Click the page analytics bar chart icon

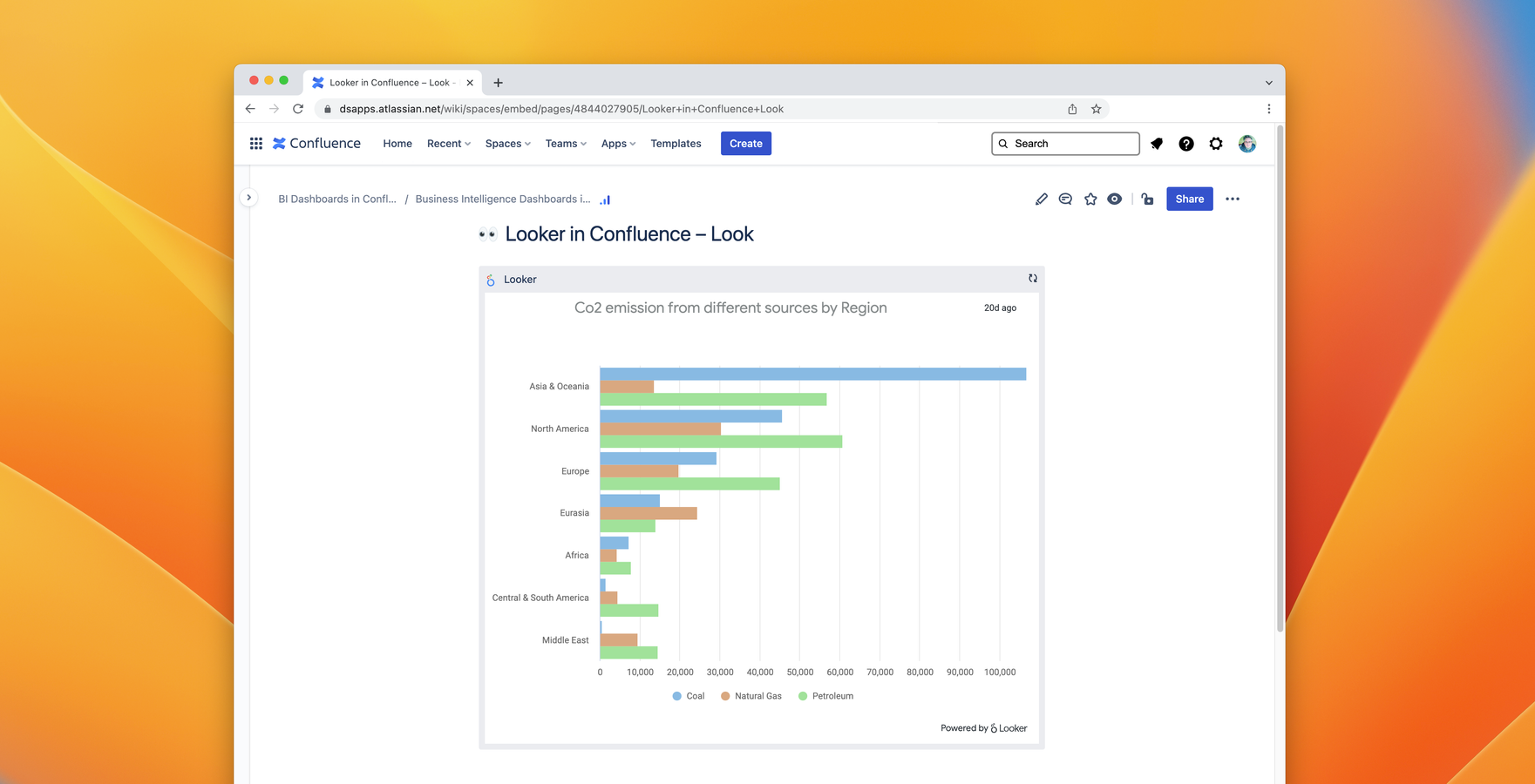pos(605,199)
